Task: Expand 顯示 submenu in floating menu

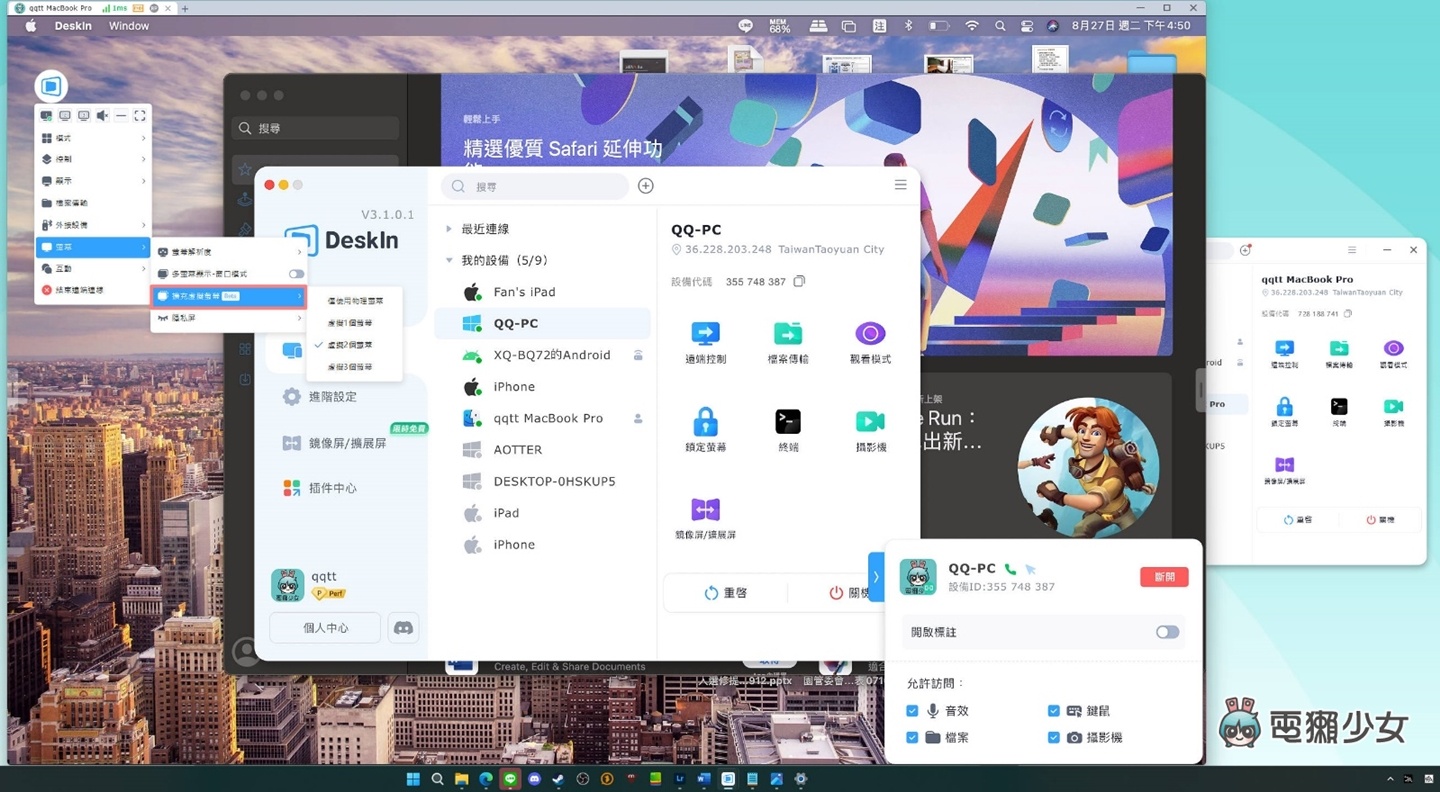Action: click(x=92, y=181)
